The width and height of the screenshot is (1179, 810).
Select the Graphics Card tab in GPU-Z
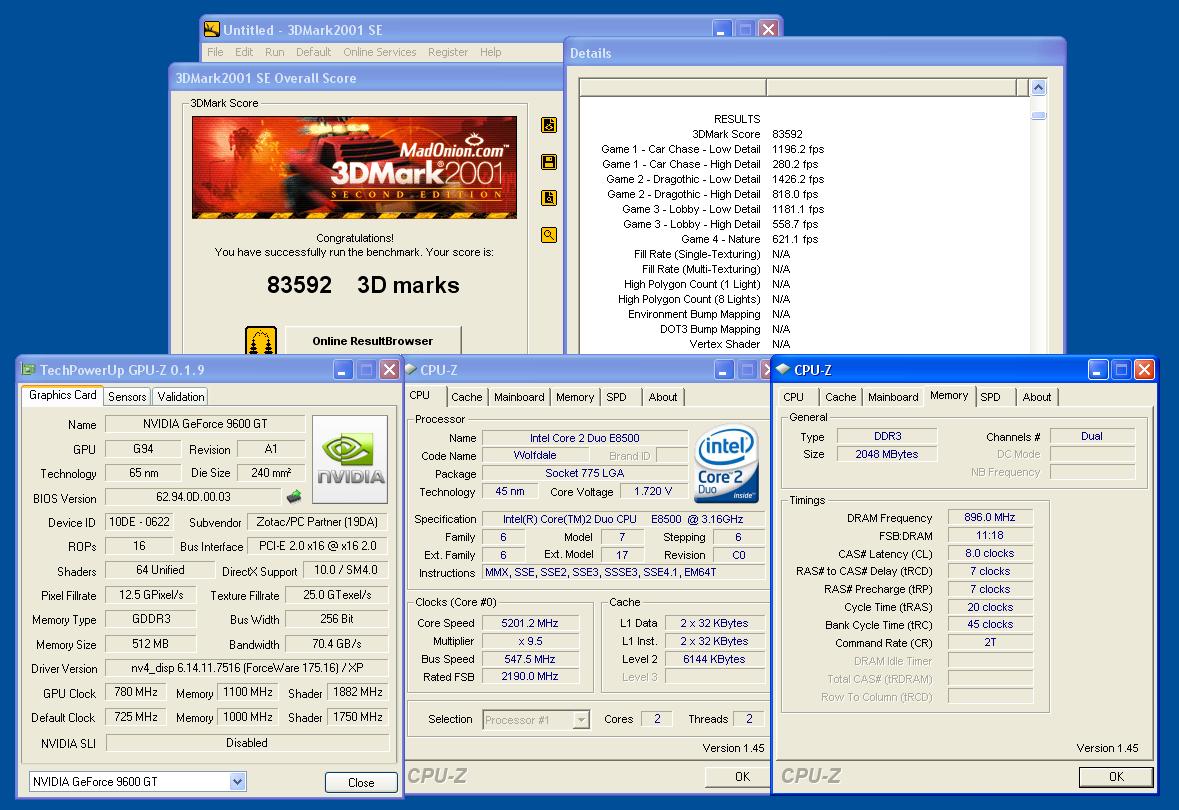coord(62,395)
